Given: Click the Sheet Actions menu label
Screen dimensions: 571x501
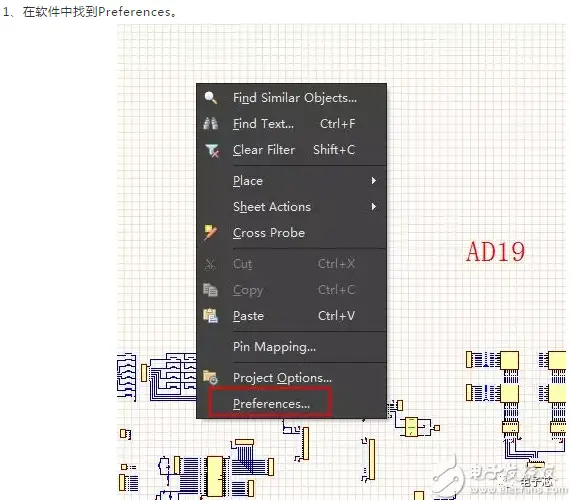Looking at the screenshot, I should tap(272, 207).
